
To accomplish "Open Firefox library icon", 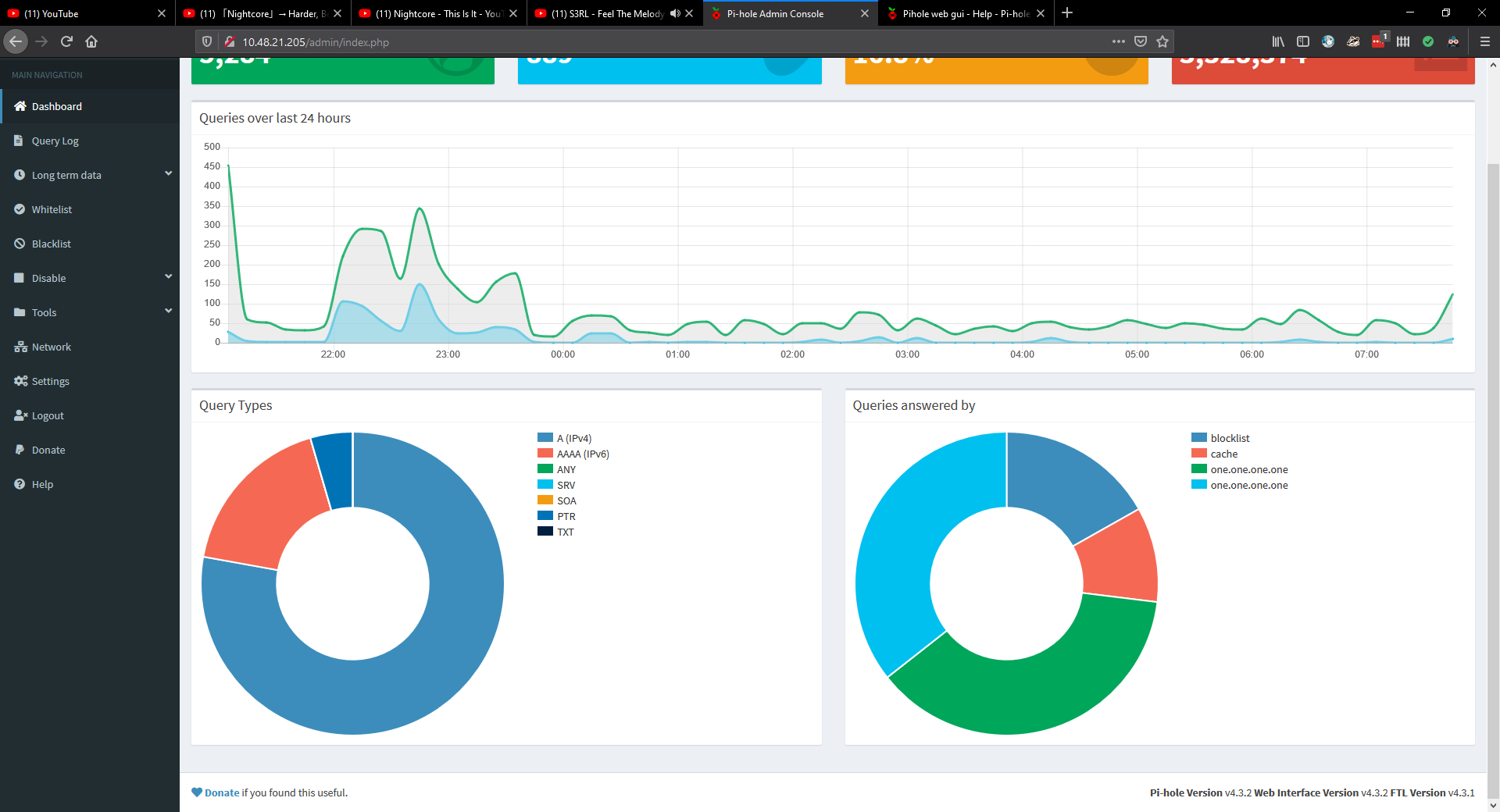I will [1278, 41].
